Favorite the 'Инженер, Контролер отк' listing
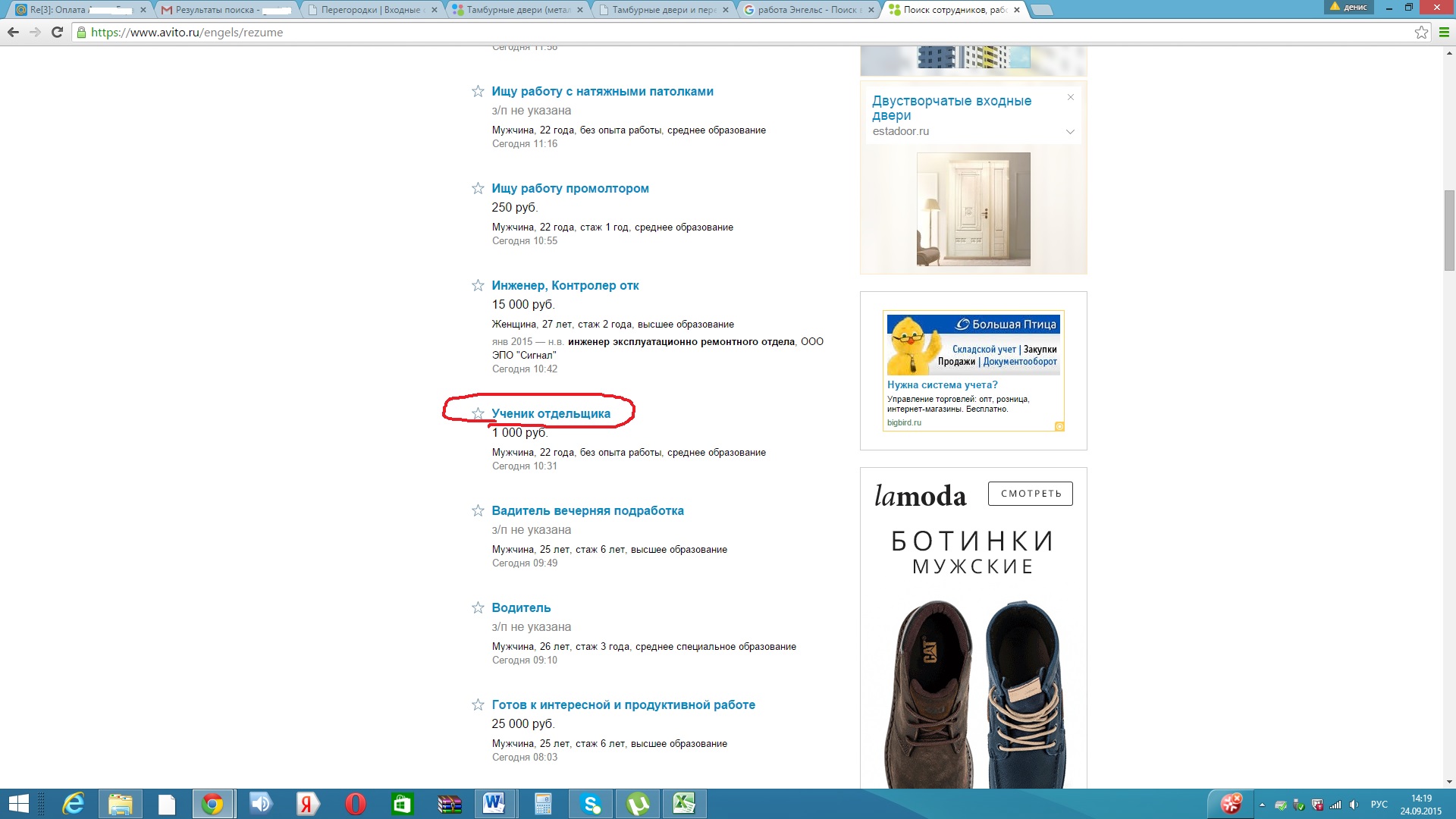 click(478, 285)
